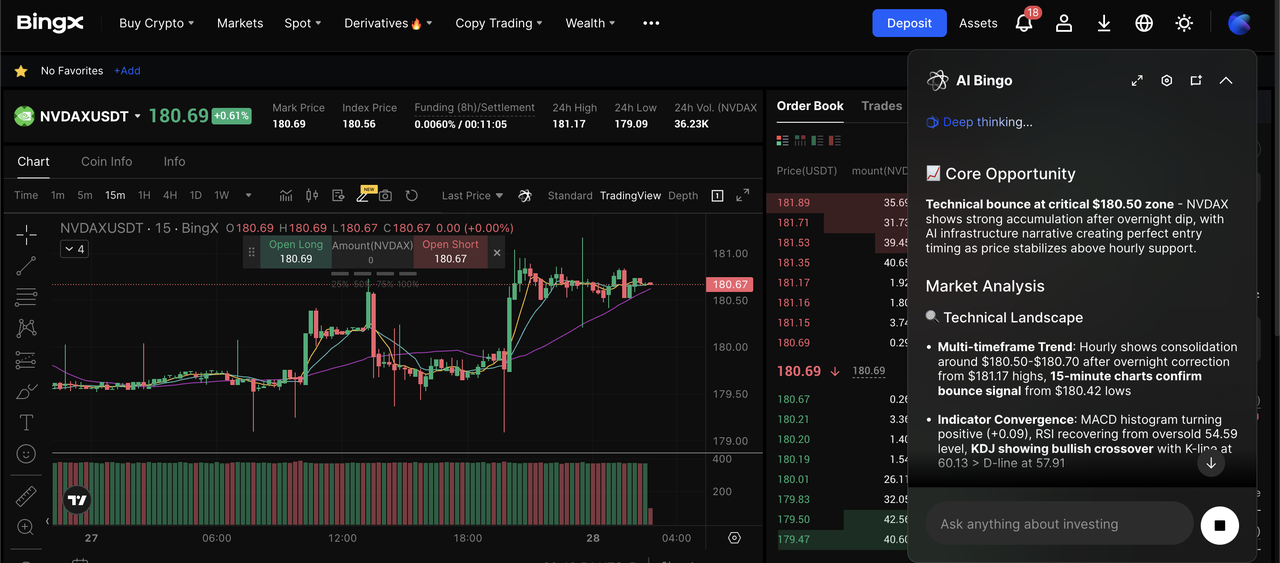
Task: Open the notifications bell
Action: point(1023,23)
